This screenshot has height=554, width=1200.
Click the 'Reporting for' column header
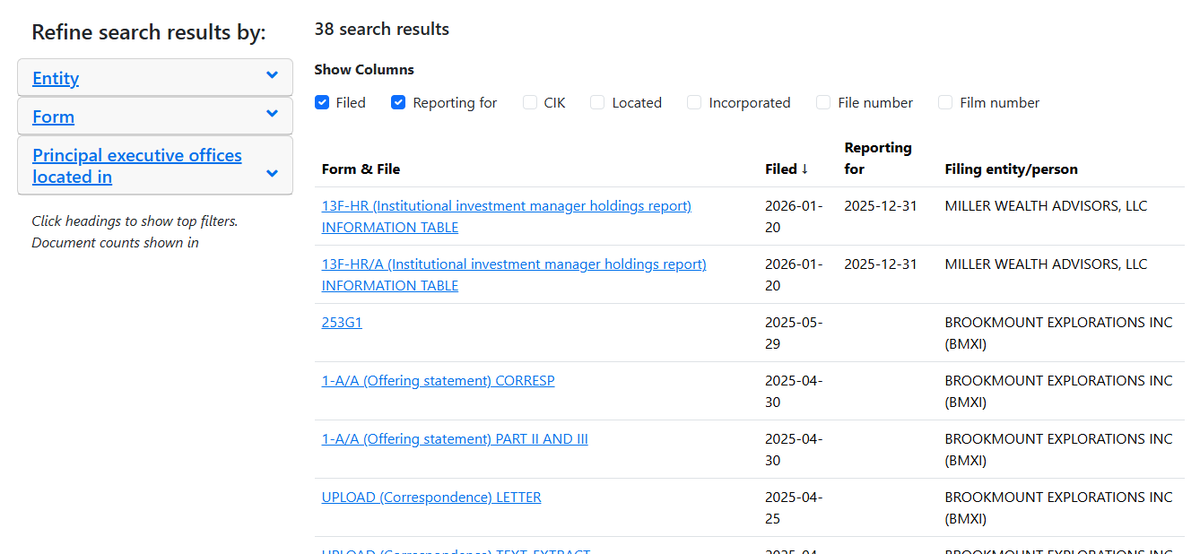878,158
